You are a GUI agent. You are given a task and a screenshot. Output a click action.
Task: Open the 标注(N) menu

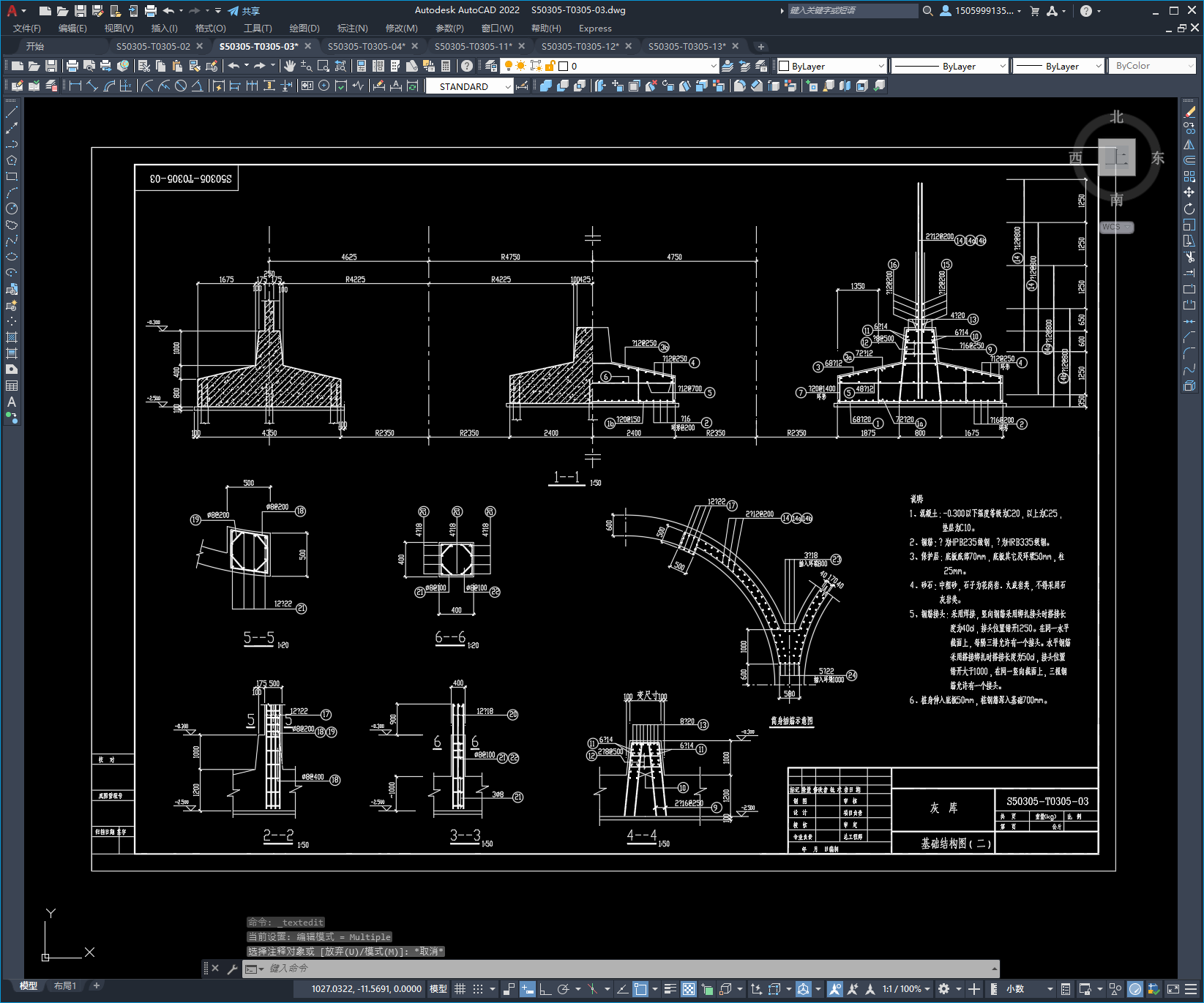pyautogui.click(x=353, y=29)
